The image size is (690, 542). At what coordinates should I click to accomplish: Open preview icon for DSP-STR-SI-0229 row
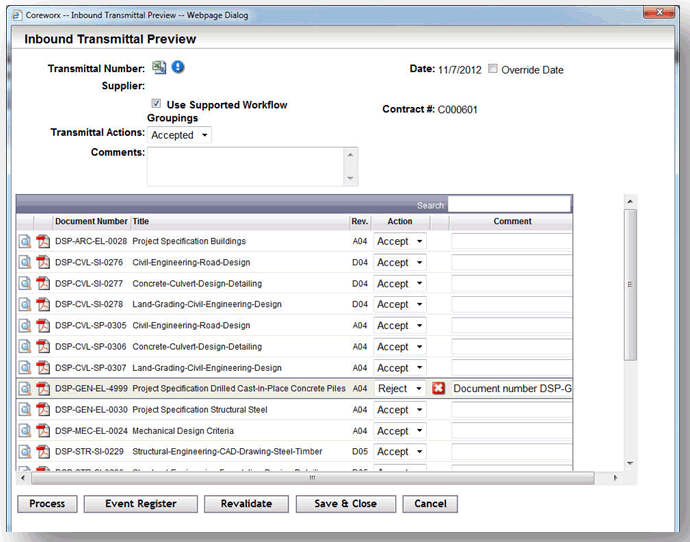(25, 451)
